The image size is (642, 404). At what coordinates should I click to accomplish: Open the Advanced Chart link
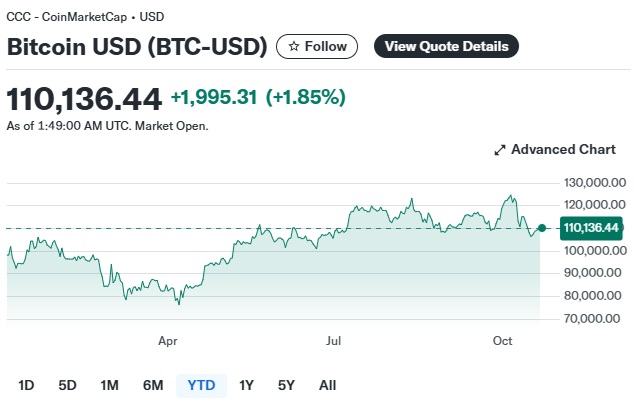tap(562, 150)
